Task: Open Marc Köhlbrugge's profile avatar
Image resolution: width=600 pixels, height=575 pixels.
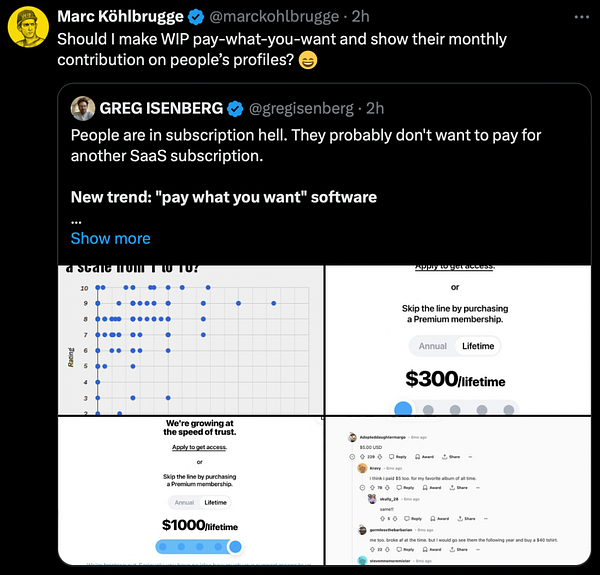Action: [x=28, y=27]
